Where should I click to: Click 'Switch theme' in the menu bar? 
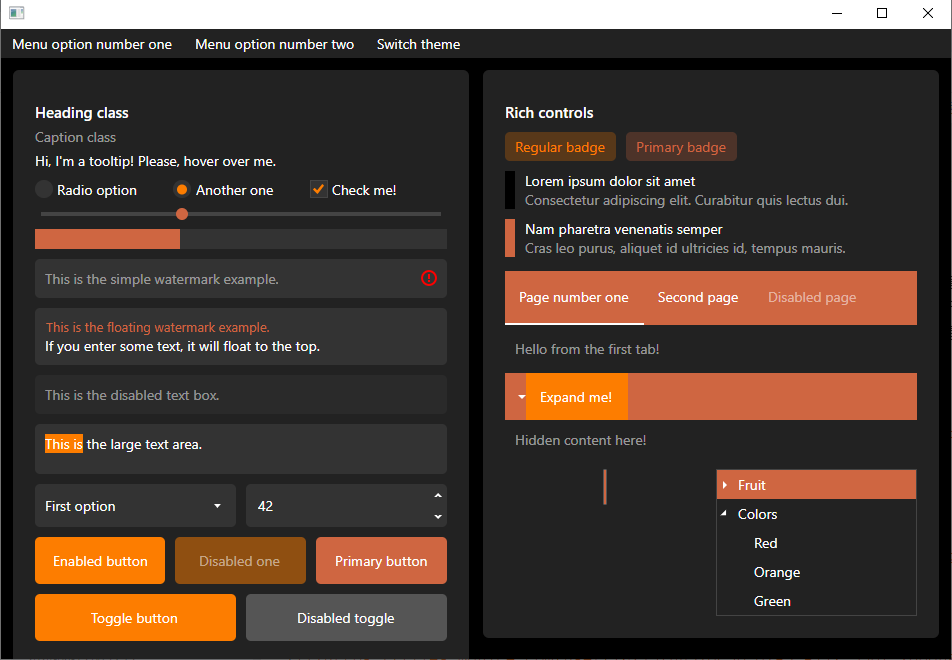point(418,44)
